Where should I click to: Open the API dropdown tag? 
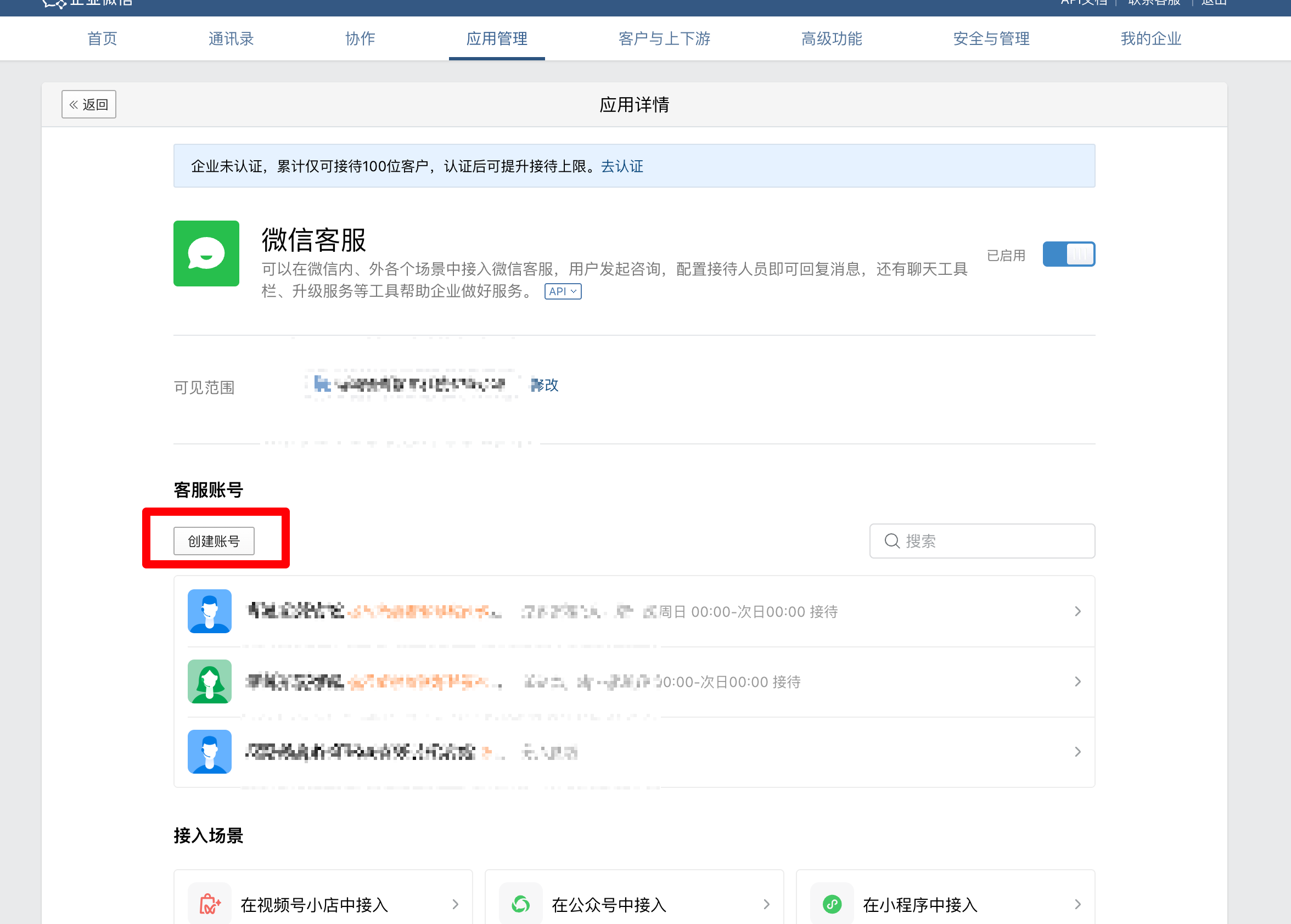point(563,291)
